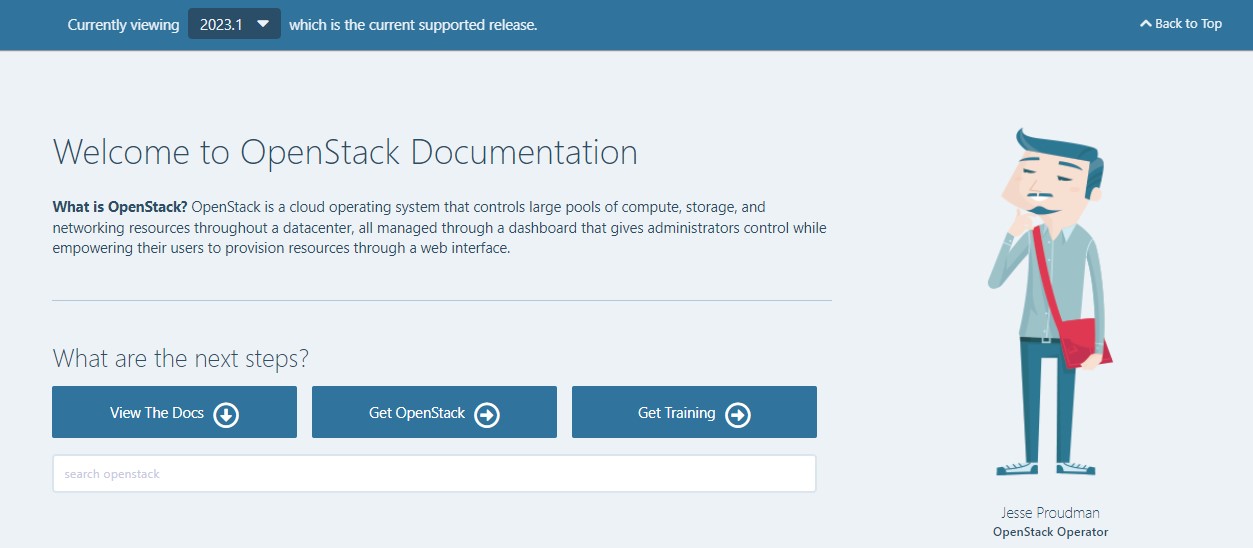Click the Back to Top link
This screenshot has height=548, width=1253.
(x=1181, y=24)
